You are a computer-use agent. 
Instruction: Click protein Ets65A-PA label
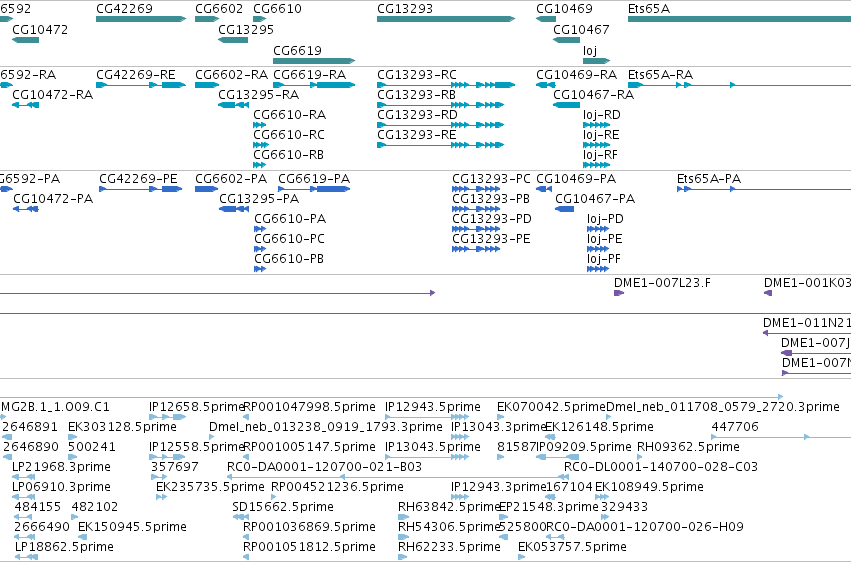click(x=709, y=178)
